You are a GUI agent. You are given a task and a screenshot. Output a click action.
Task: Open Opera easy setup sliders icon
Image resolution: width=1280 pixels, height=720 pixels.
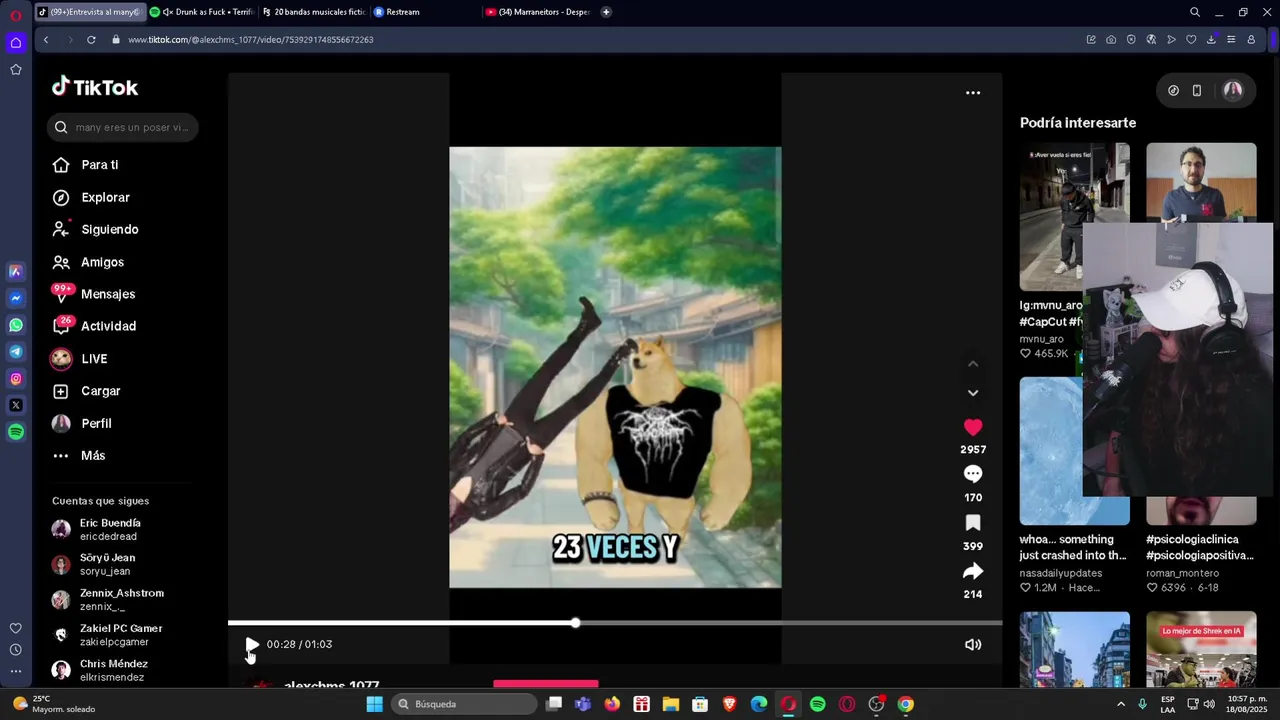coord(1231,40)
